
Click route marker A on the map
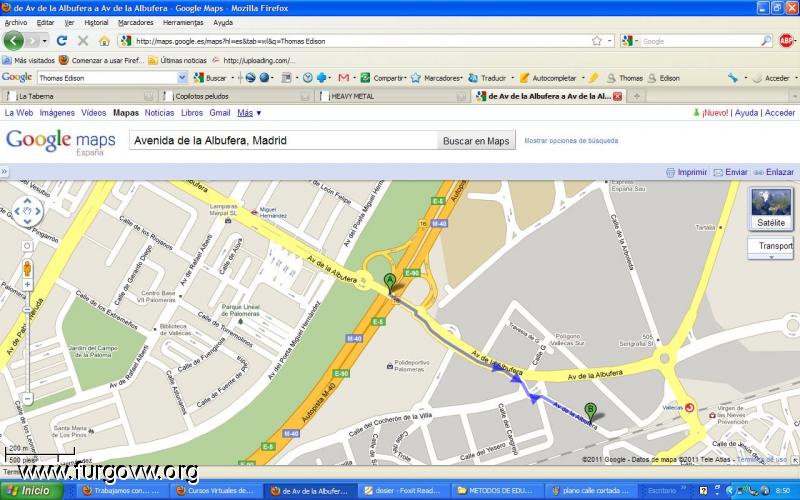pyautogui.click(x=389, y=282)
